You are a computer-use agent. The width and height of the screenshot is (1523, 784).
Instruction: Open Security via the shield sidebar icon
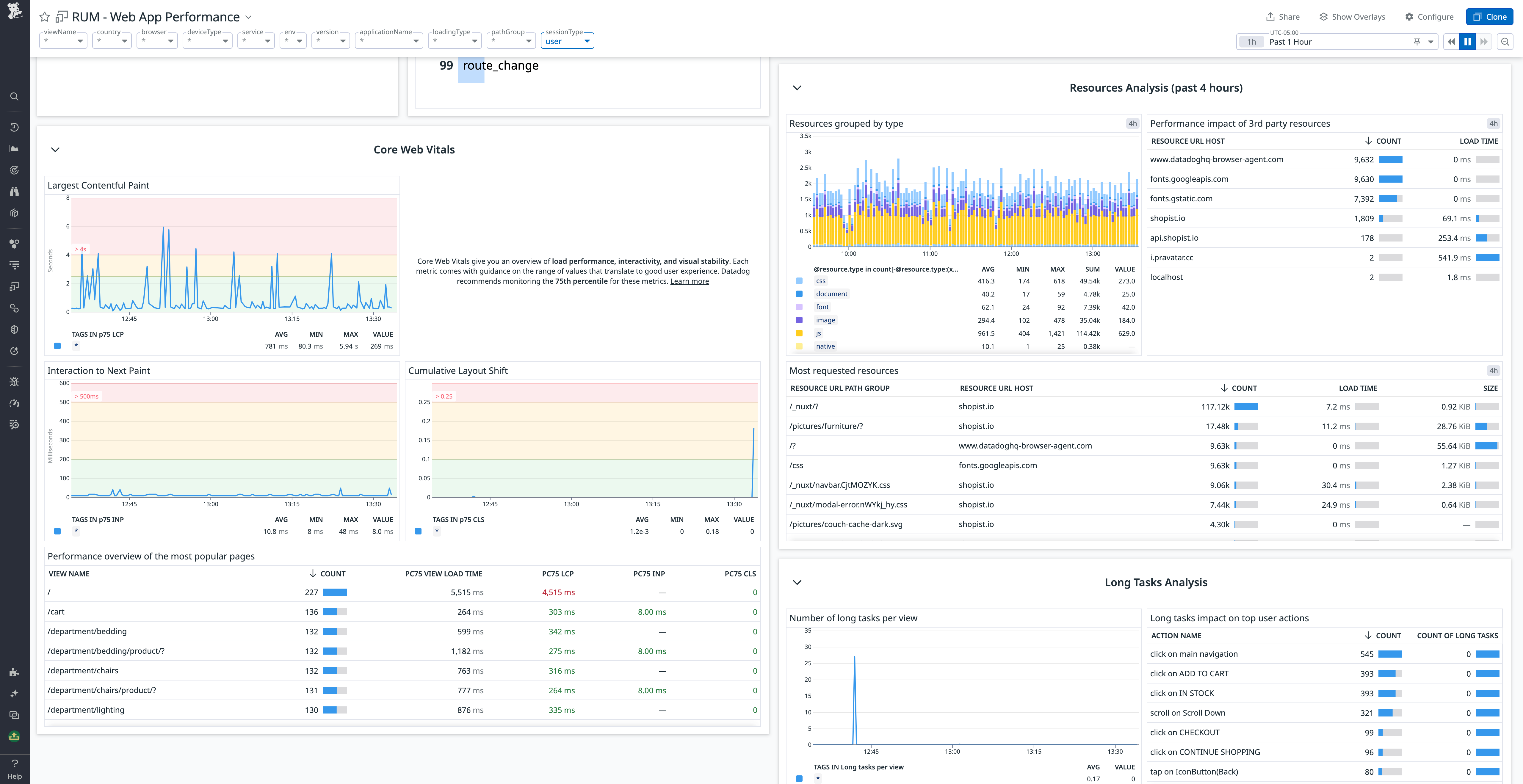tap(14, 329)
